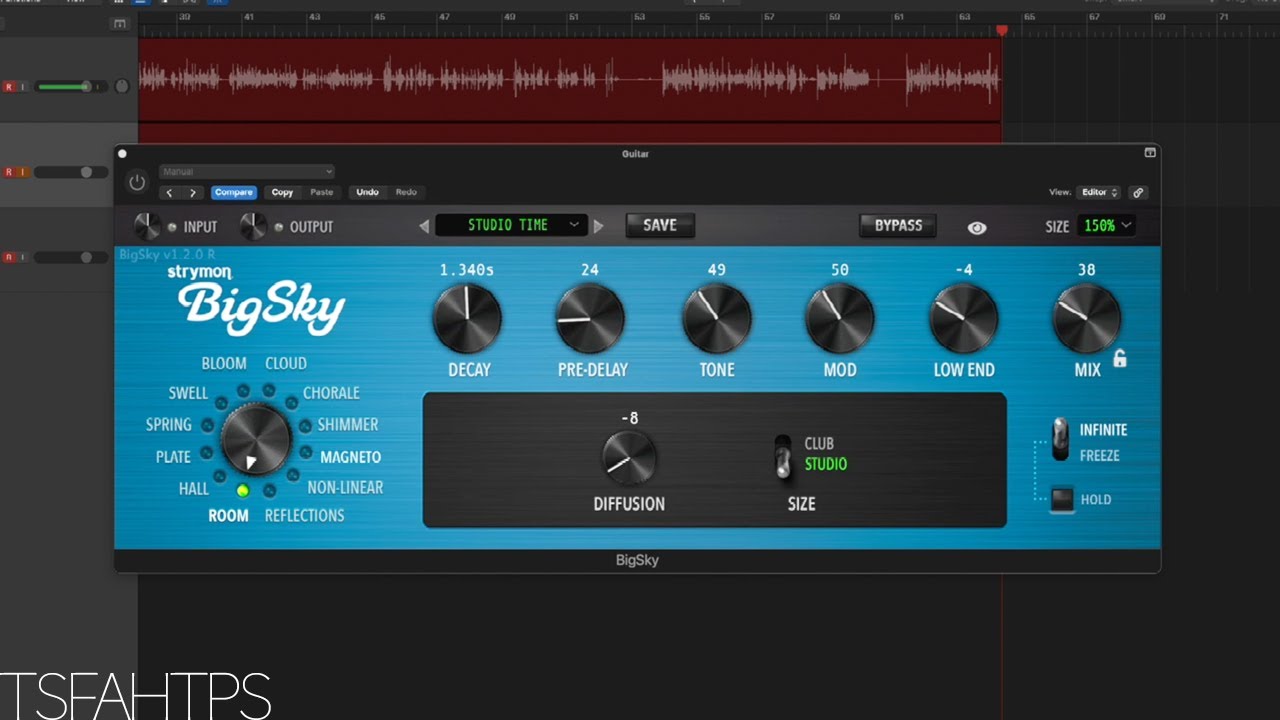This screenshot has height=720, width=1280.
Task: Unlock the Mix lock icon
Action: (1120, 358)
